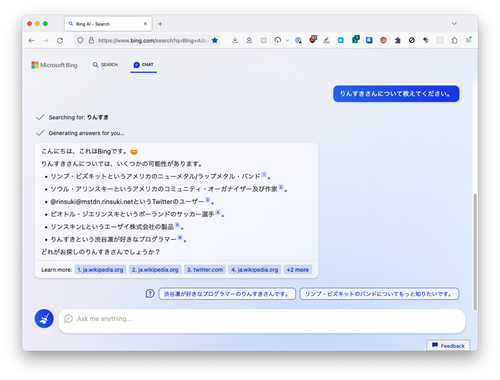This screenshot has height=380, width=500.
Task: Click the 'Ask me anything...' input box
Action: tap(262, 321)
